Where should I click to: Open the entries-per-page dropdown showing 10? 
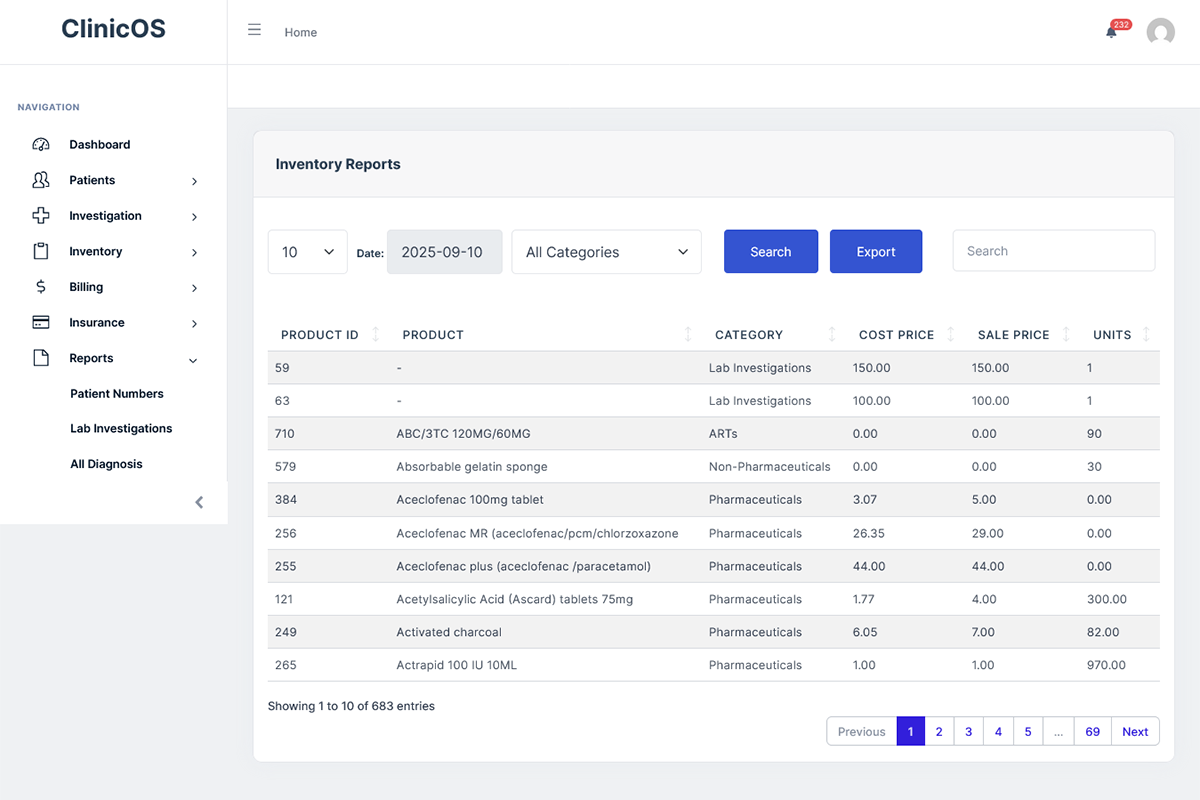307,251
